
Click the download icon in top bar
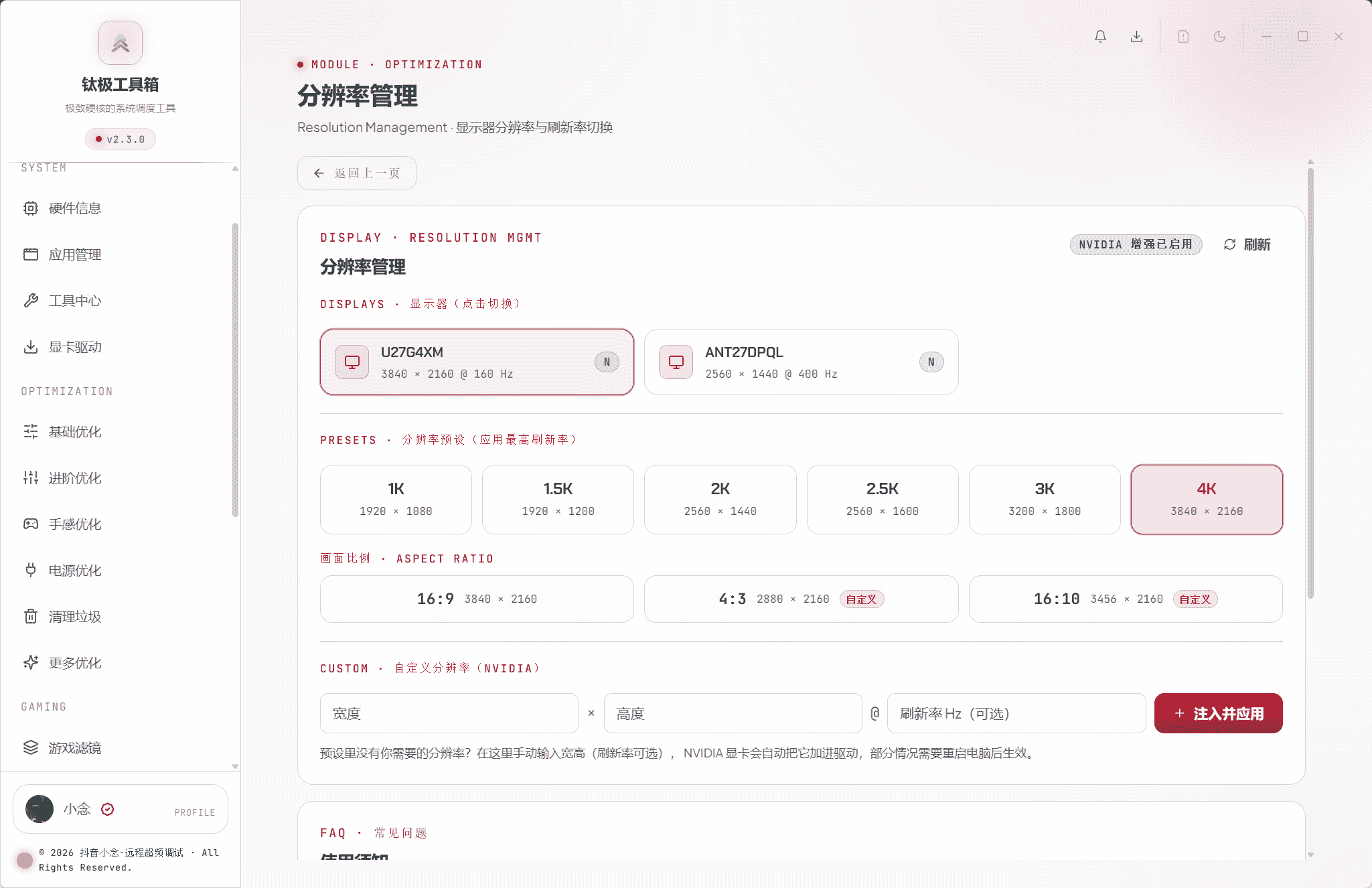coord(1136,36)
